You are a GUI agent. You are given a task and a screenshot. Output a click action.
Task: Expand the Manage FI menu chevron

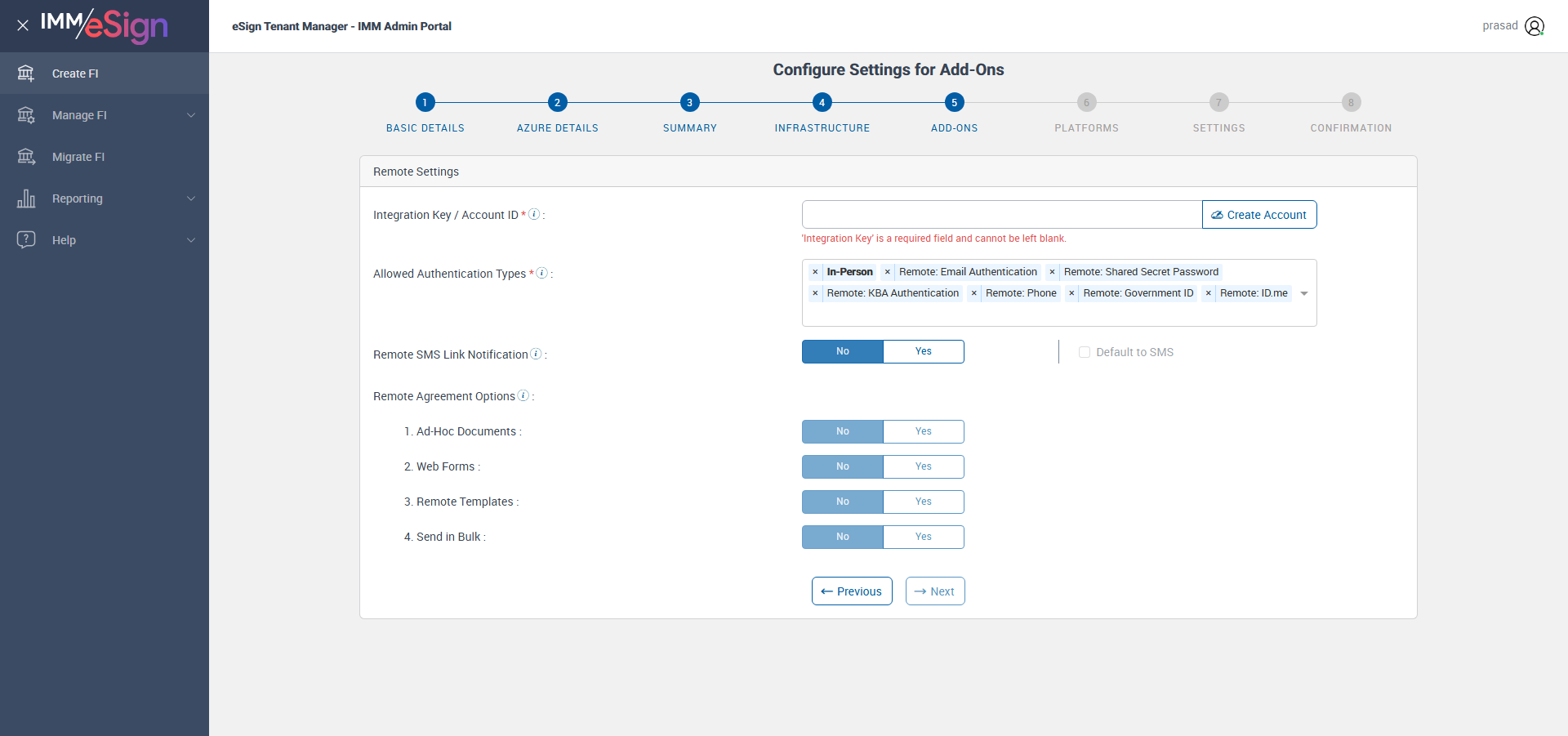[191, 115]
